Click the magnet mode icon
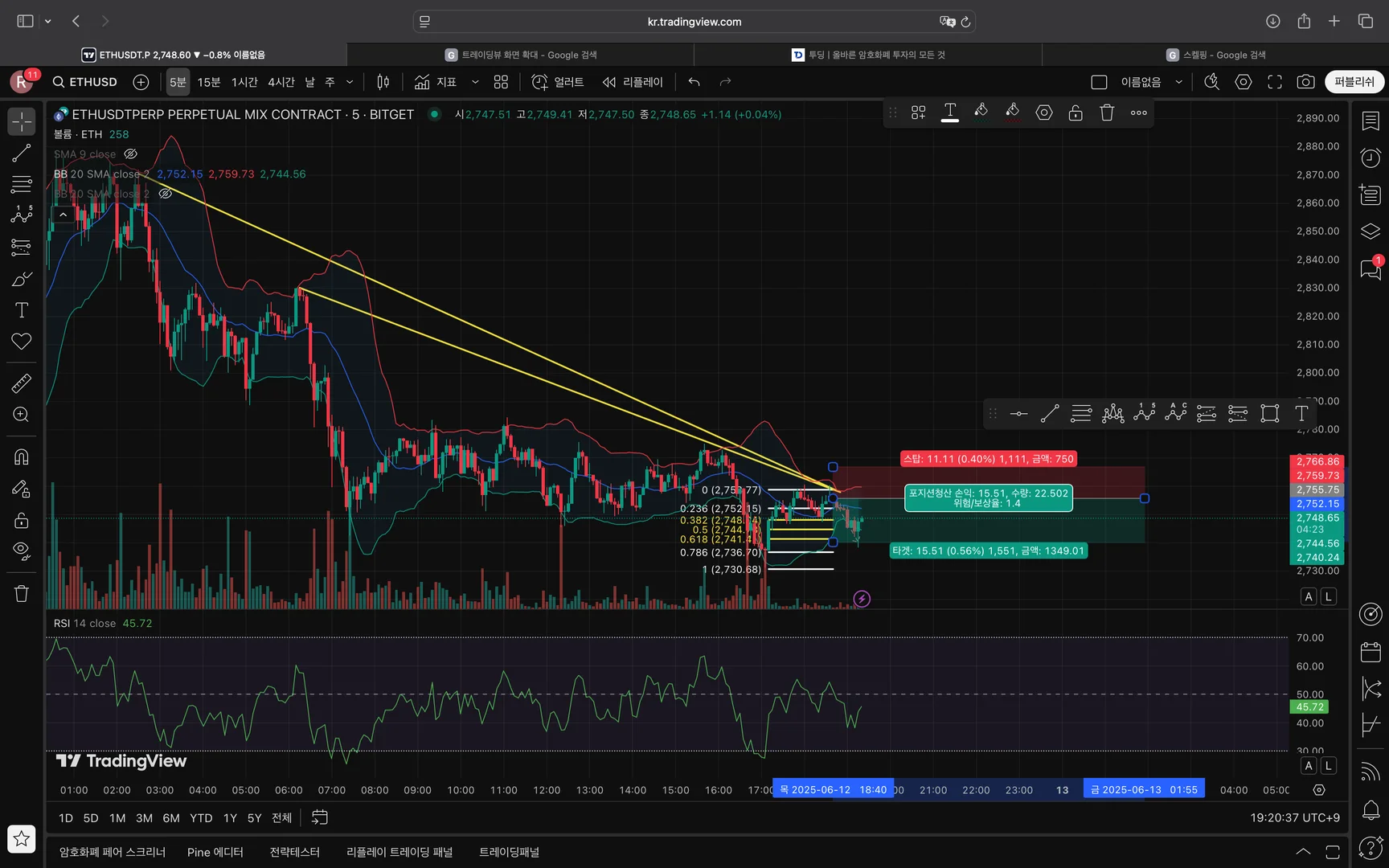The height and width of the screenshot is (868, 1389). (x=22, y=457)
